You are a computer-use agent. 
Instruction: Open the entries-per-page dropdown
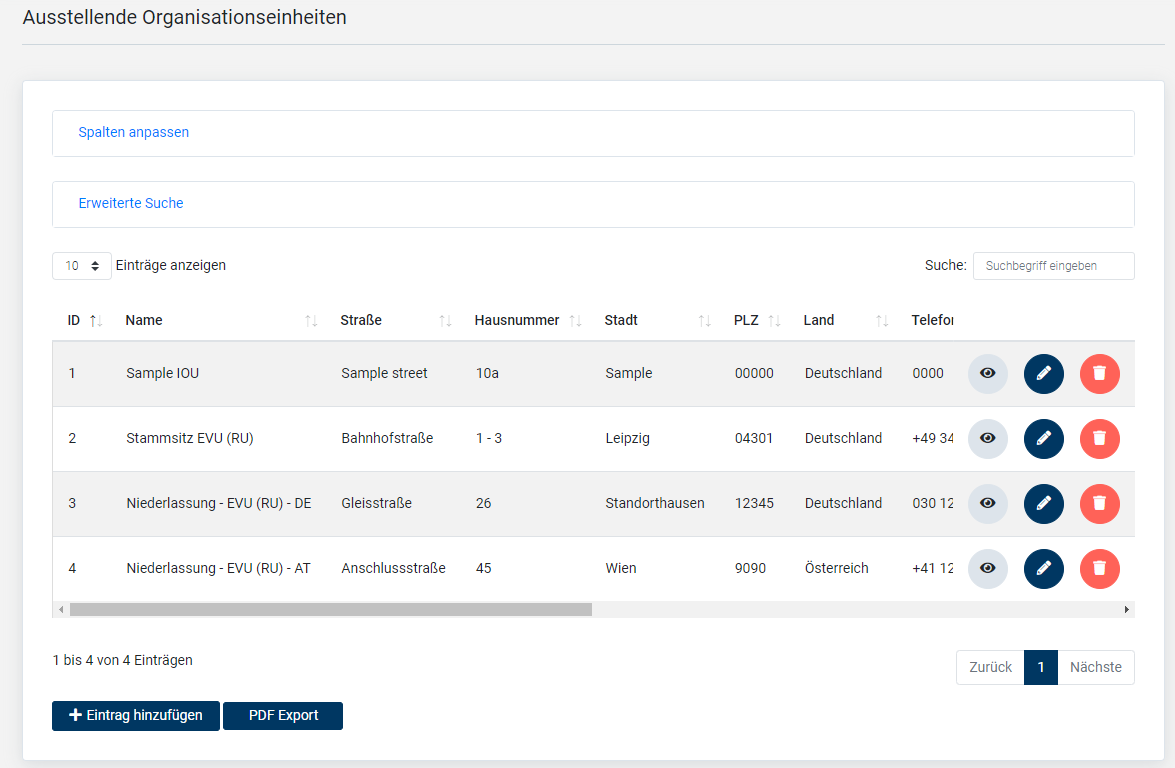coord(82,266)
